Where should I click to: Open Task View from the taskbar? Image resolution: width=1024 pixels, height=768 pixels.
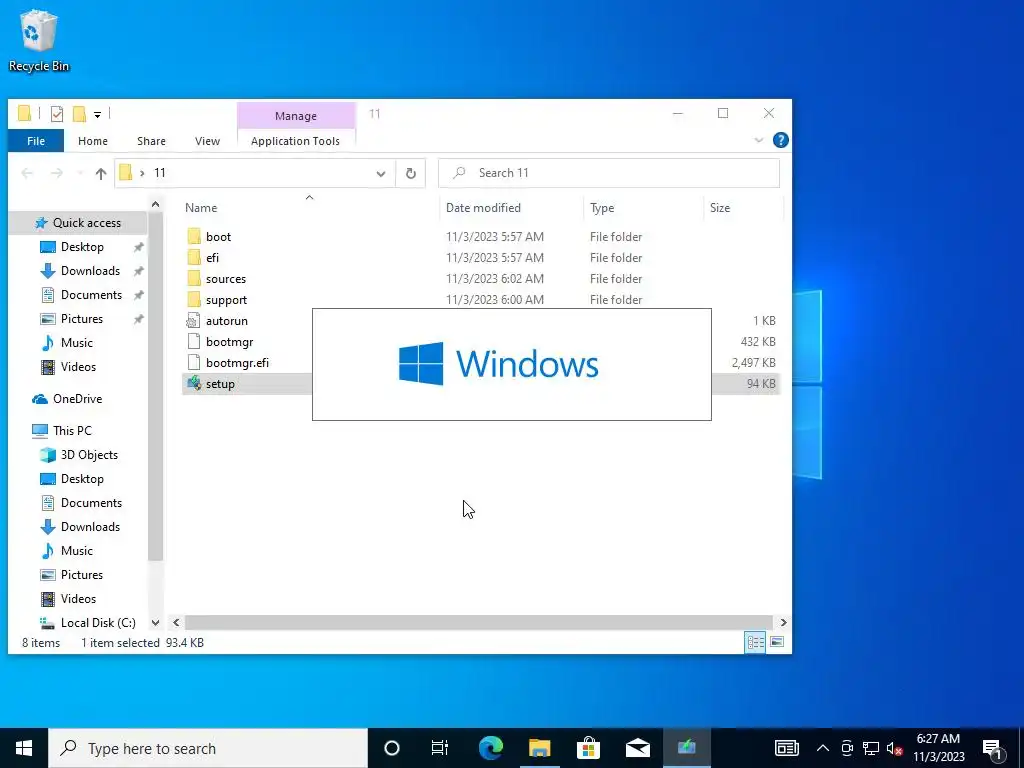pyautogui.click(x=440, y=748)
